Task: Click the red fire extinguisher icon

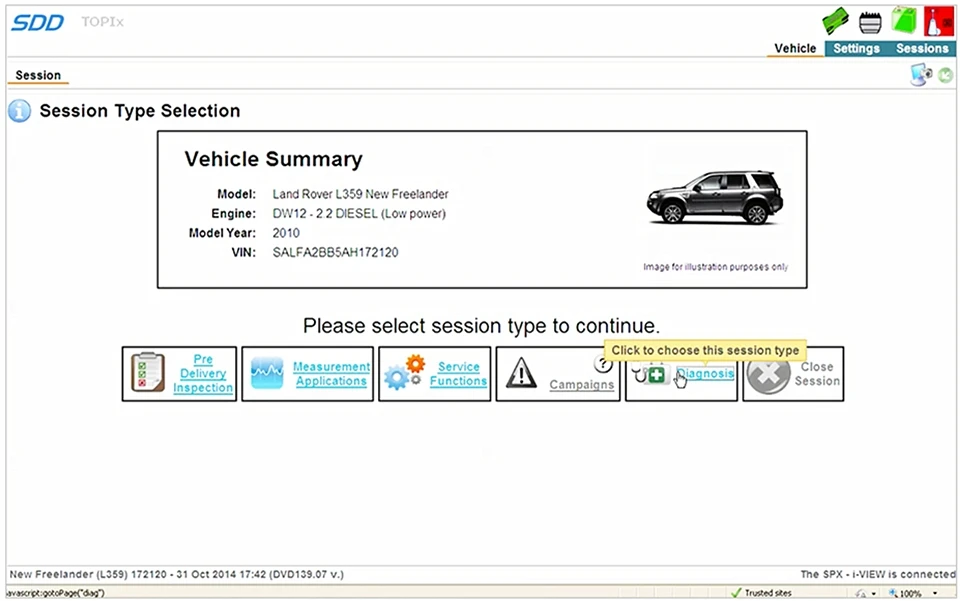Action: [x=938, y=18]
